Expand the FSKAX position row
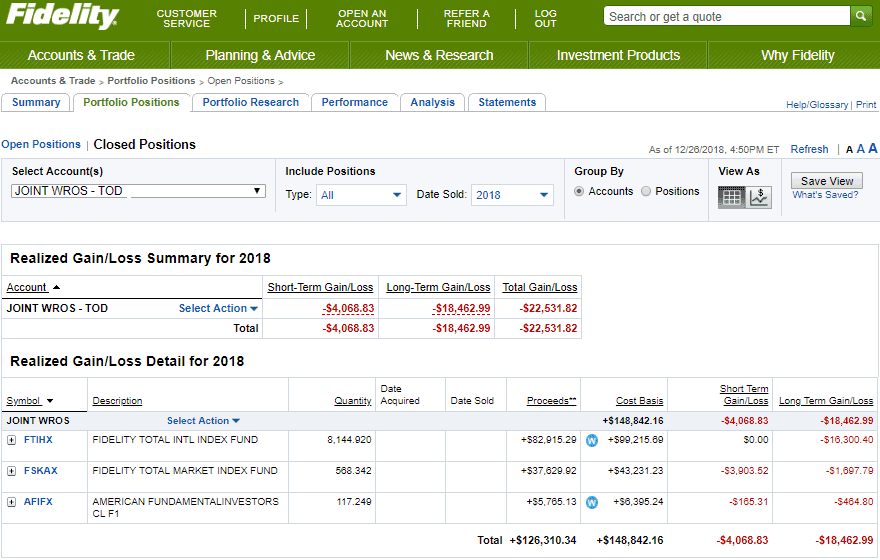Screen dimensions: 880x560 tap(11, 471)
